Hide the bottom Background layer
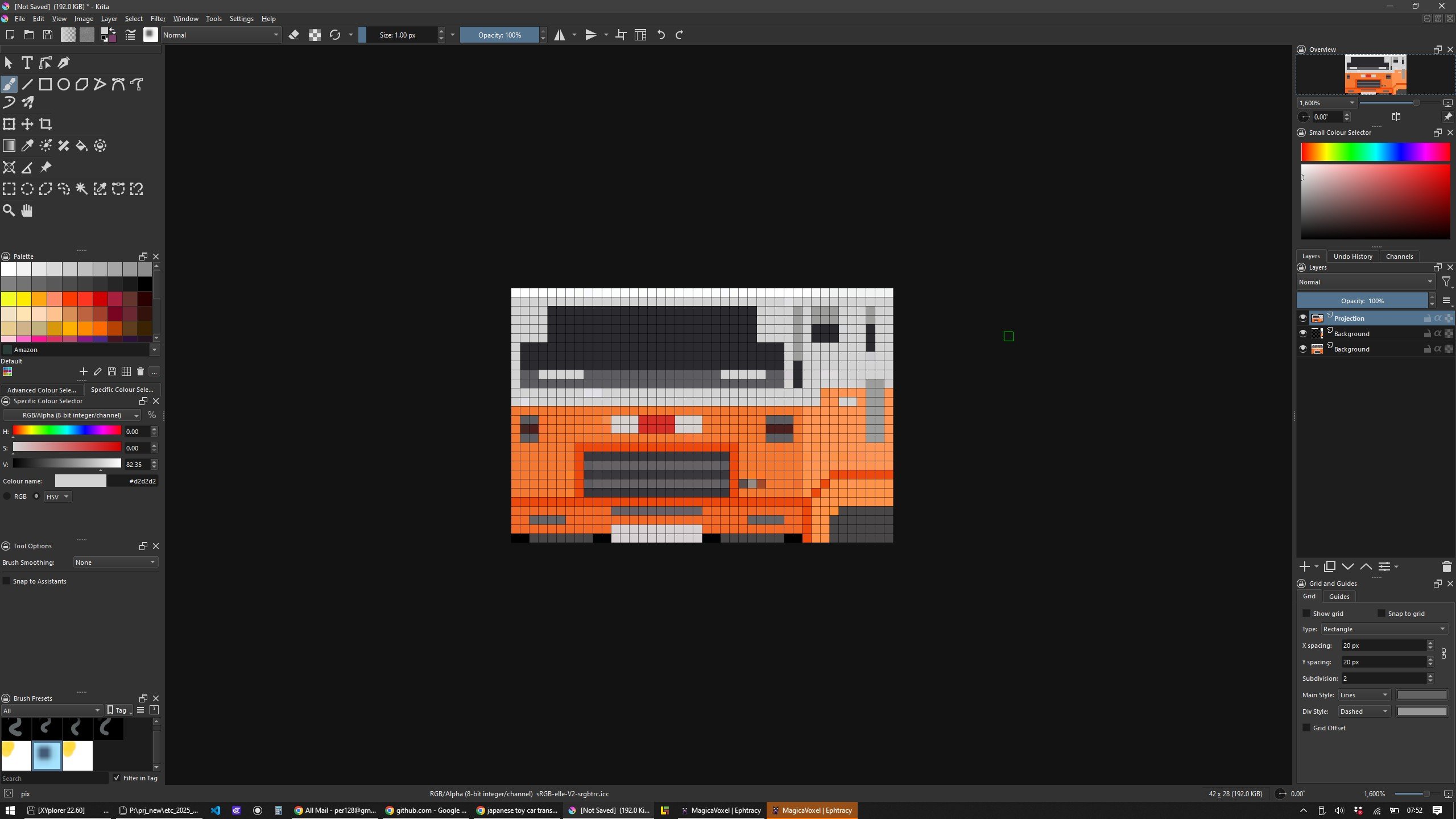 coord(1303,349)
